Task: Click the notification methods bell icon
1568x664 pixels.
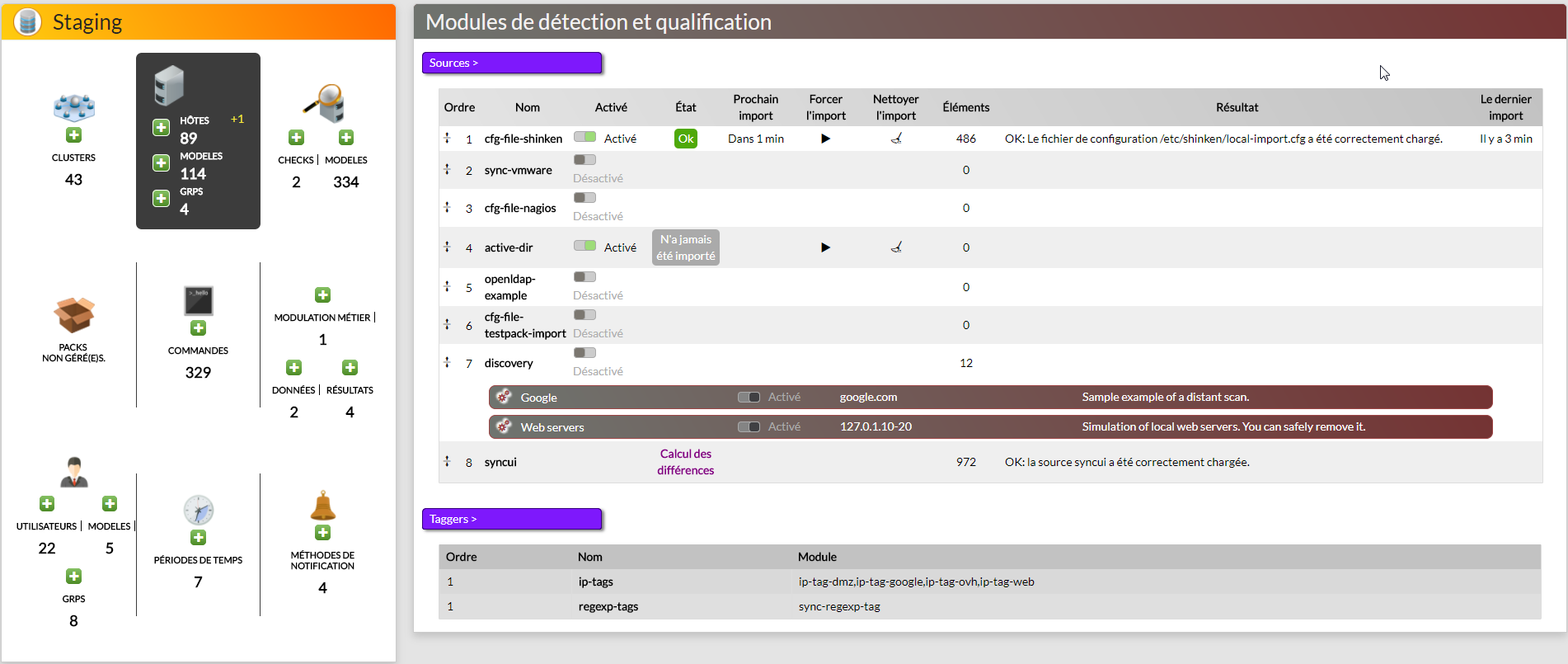Action: pyautogui.click(x=322, y=506)
